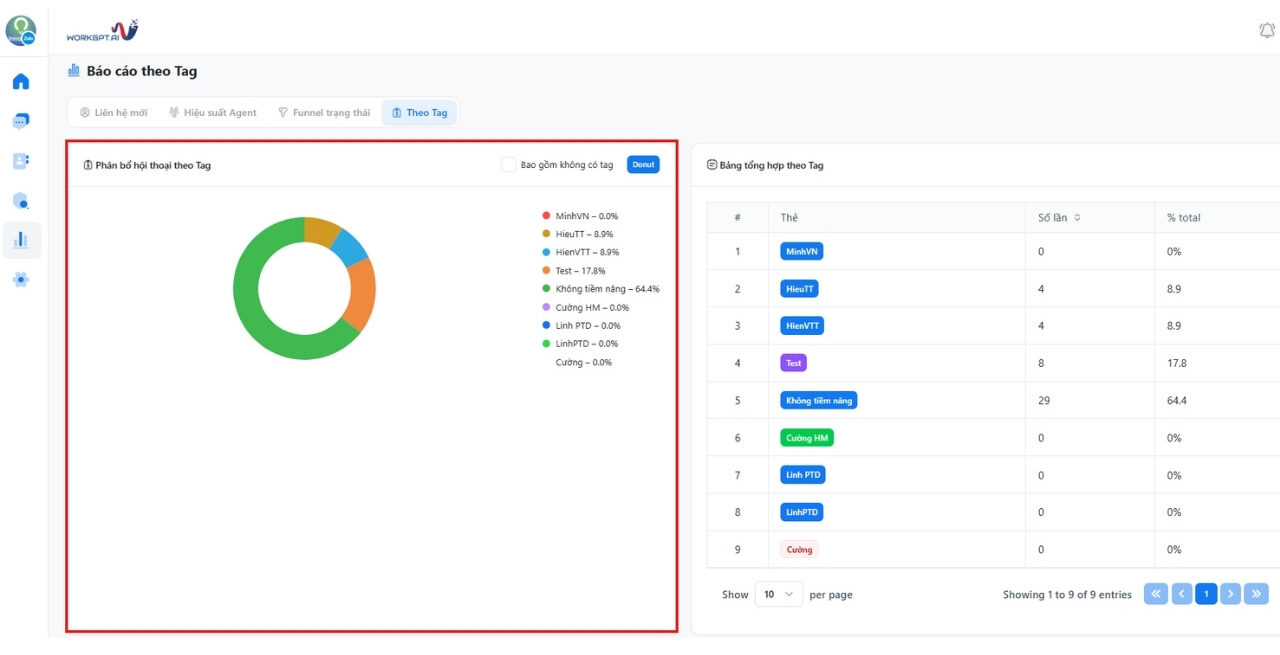This screenshot has height=655, width=1280.
Task: Go to the Home icon in sidebar
Action: coord(21,81)
